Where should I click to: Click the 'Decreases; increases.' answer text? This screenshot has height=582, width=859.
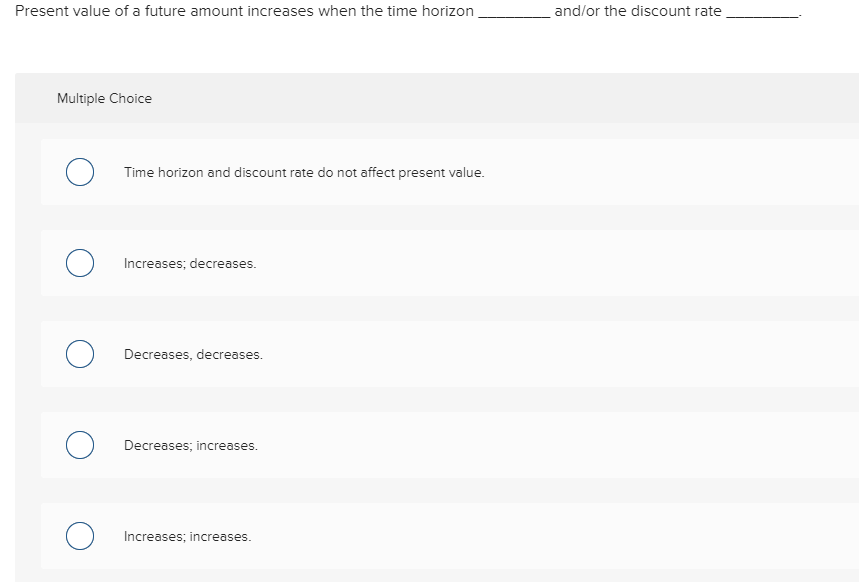tap(190, 445)
